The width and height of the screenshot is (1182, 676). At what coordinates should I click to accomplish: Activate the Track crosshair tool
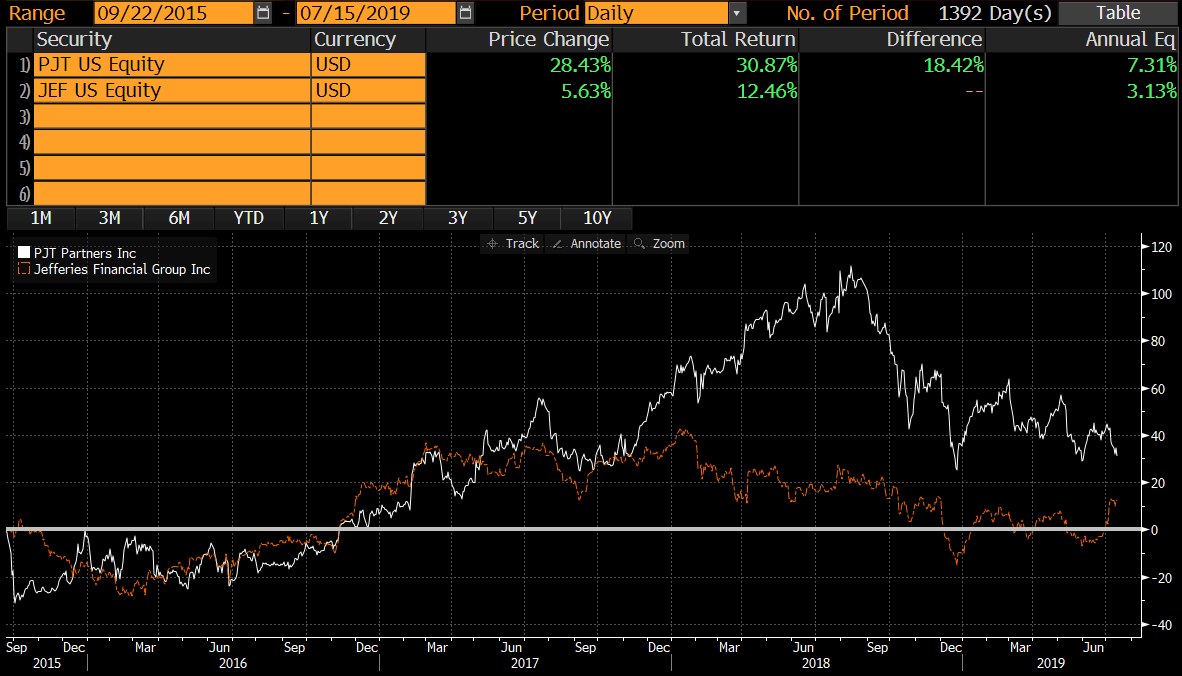[x=513, y=243]
